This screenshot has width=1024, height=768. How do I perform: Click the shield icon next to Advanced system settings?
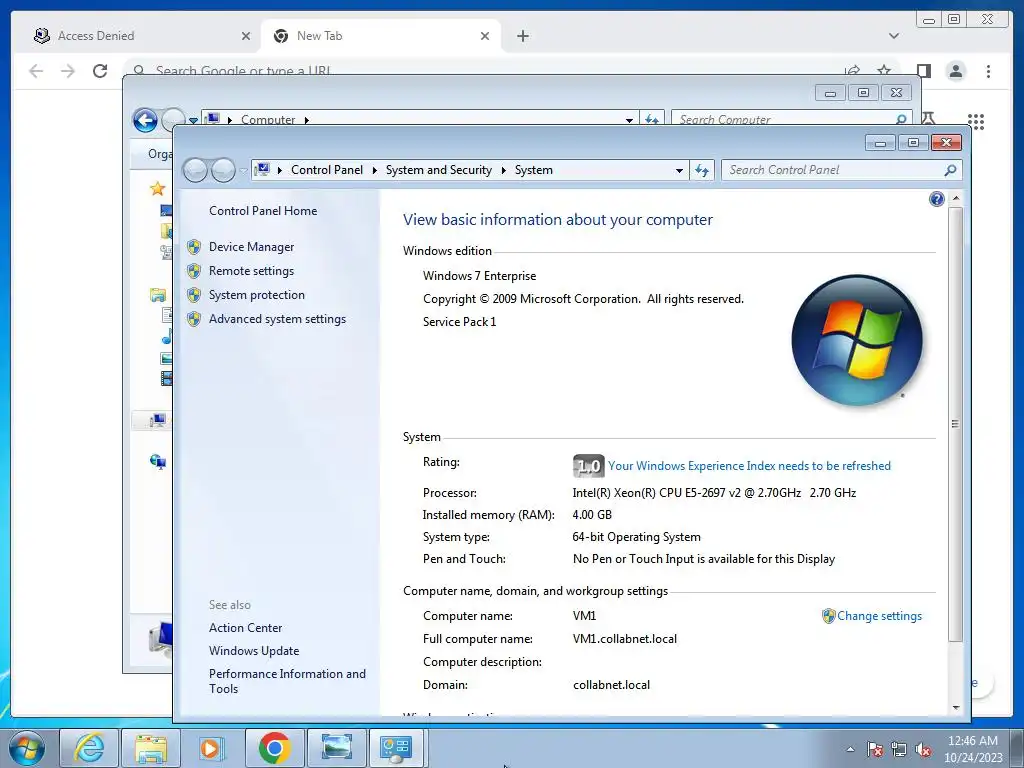[x=193, y=319]
